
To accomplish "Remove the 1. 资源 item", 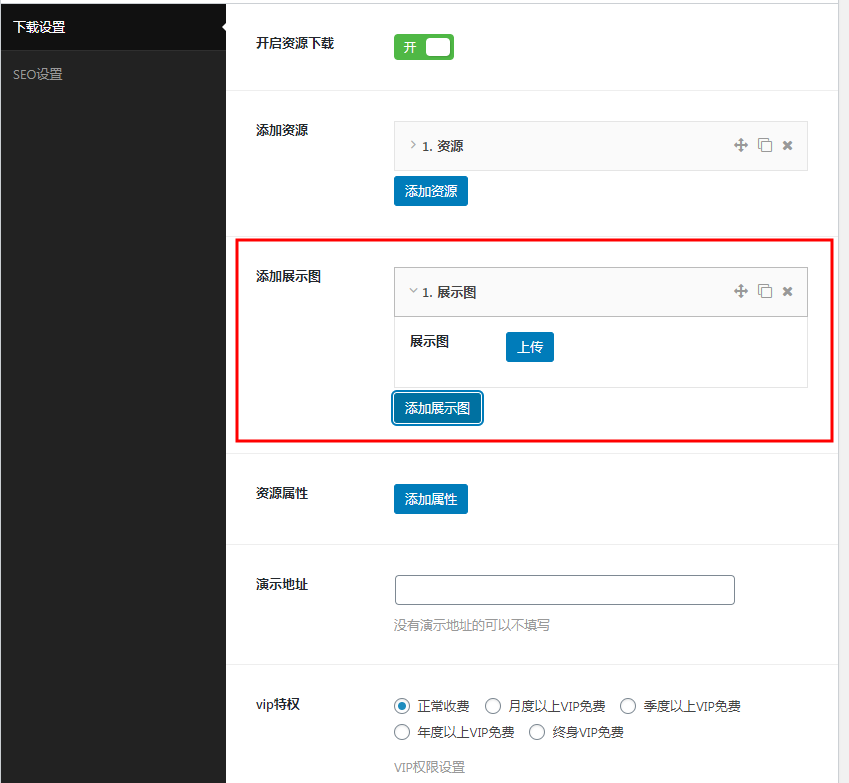I will (787, 145).
